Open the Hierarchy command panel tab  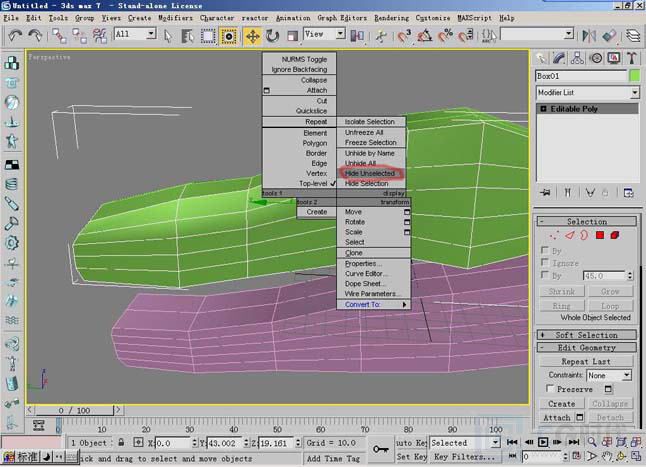(577, 58)
